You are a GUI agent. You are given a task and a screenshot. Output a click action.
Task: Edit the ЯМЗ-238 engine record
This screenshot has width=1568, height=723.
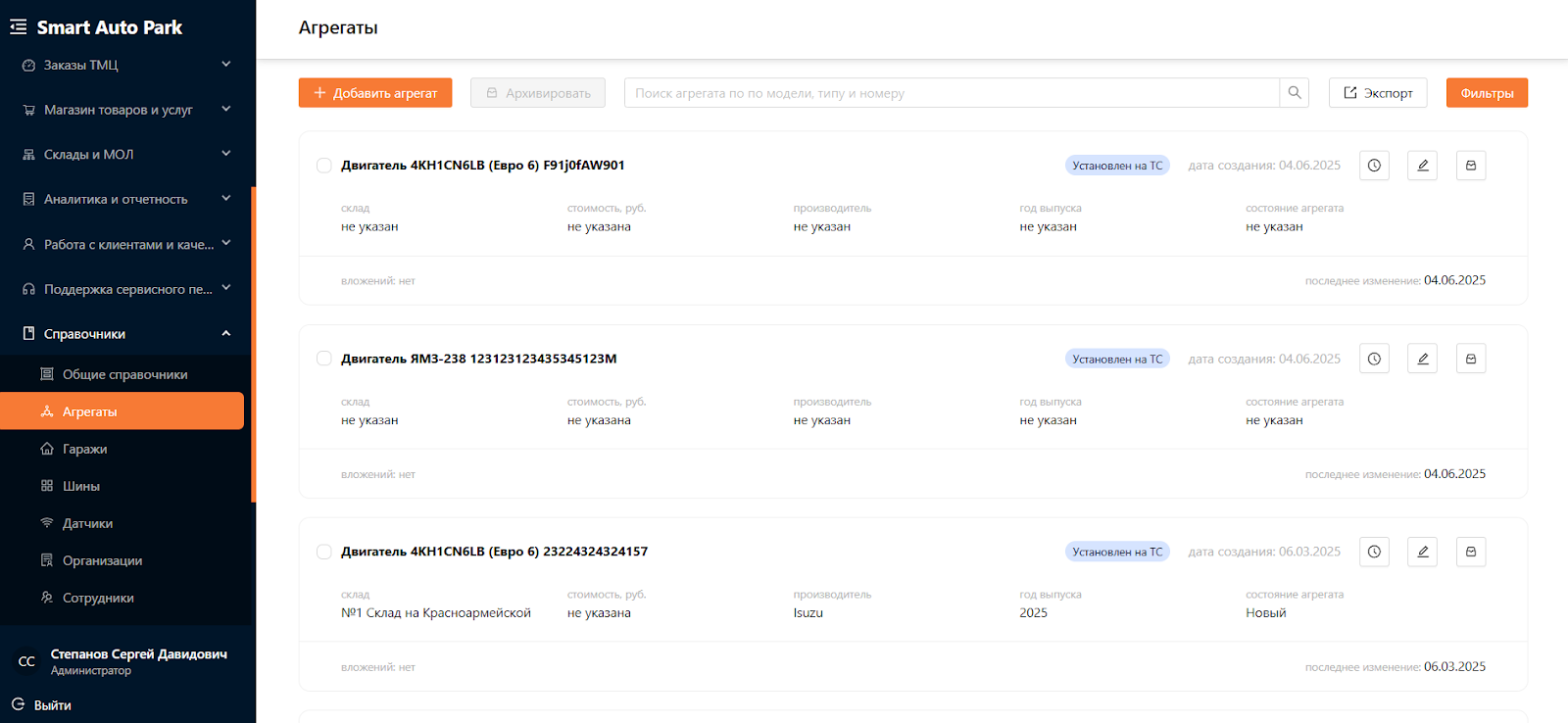1422,360
